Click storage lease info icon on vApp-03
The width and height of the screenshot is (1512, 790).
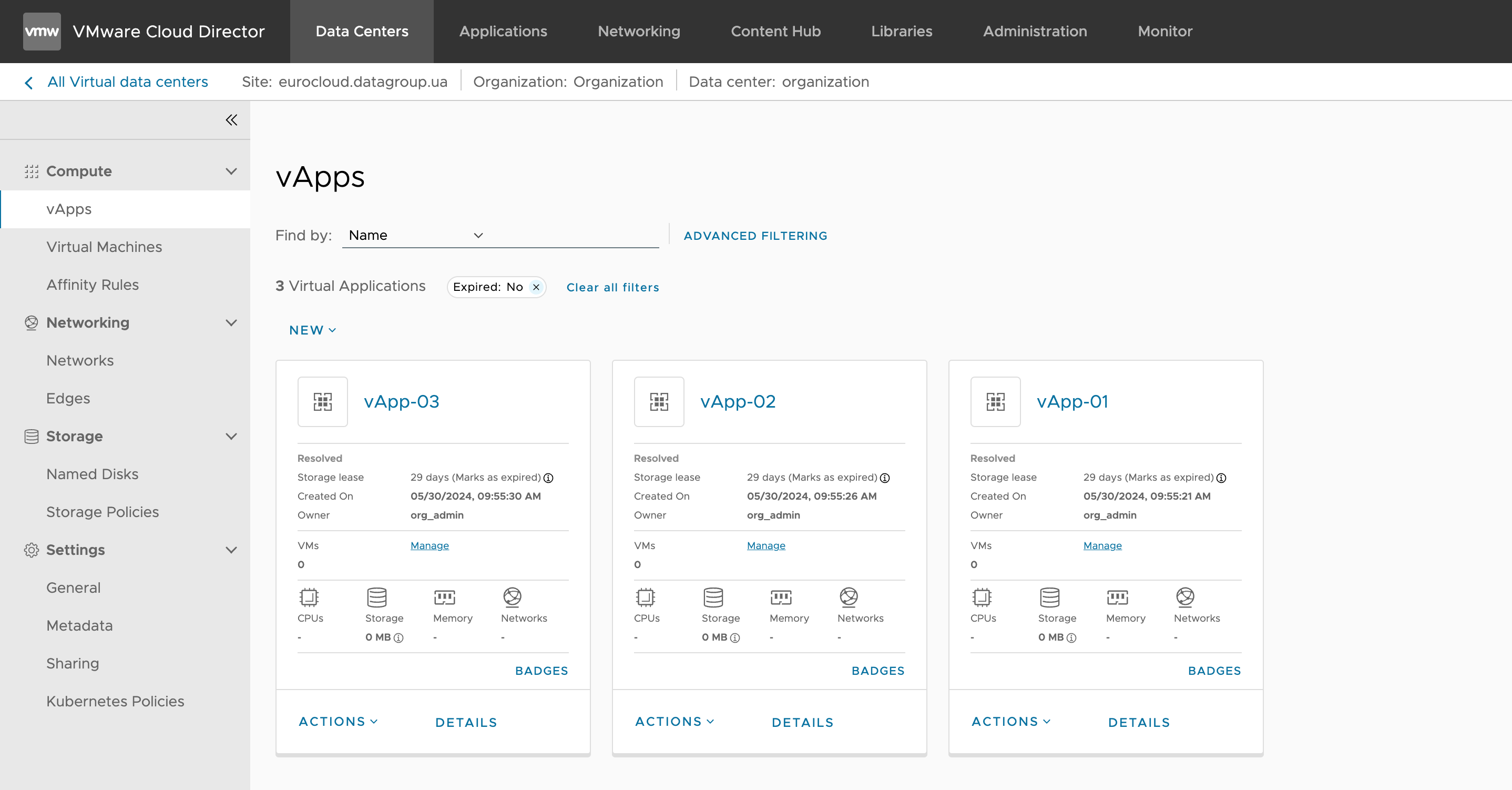tap(548, 478)
